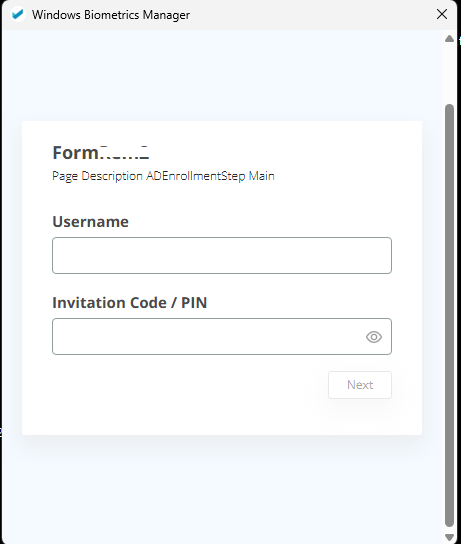The height and width of the screenshot is (544, 461).
Task: Click empty title bar space beside the title
Action: pos(312,15)
